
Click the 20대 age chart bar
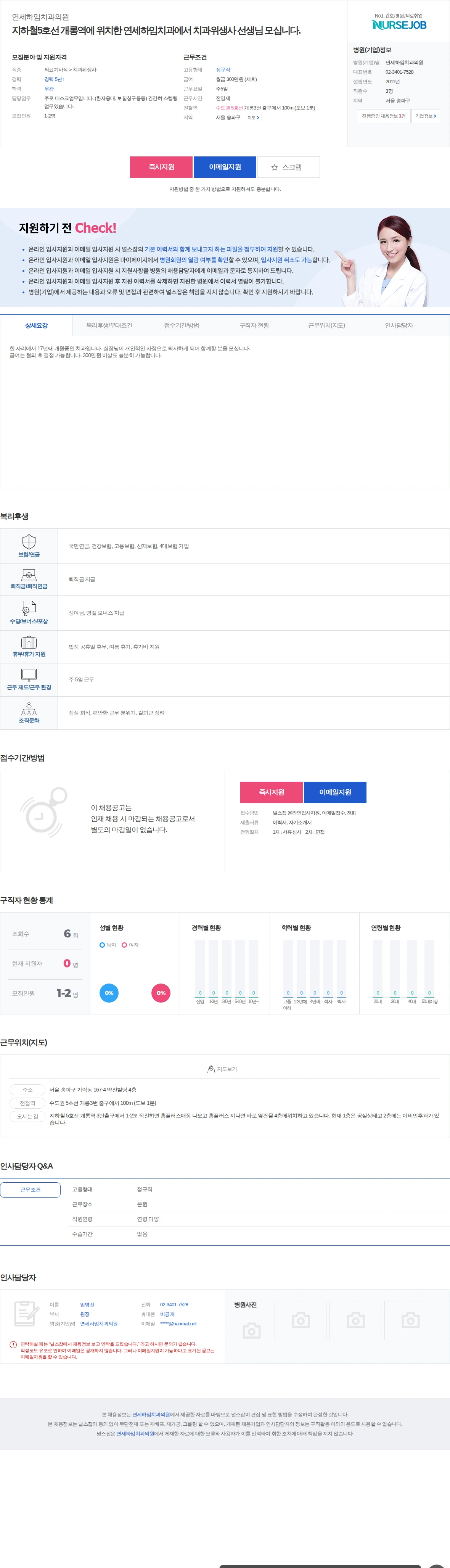[378, 968]
